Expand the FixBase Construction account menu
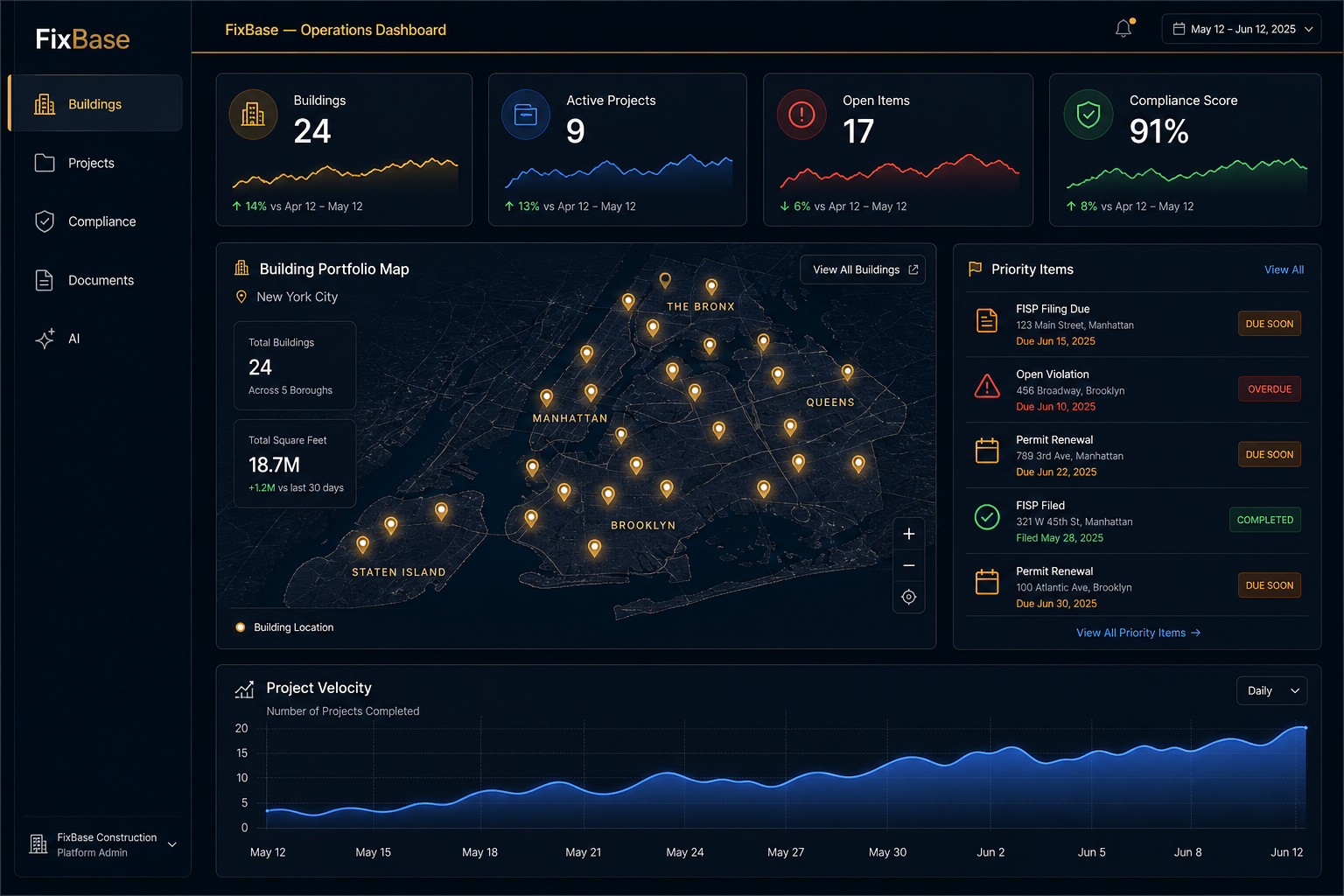This screenshot has height=896, width=1344. tap(103, 844)
